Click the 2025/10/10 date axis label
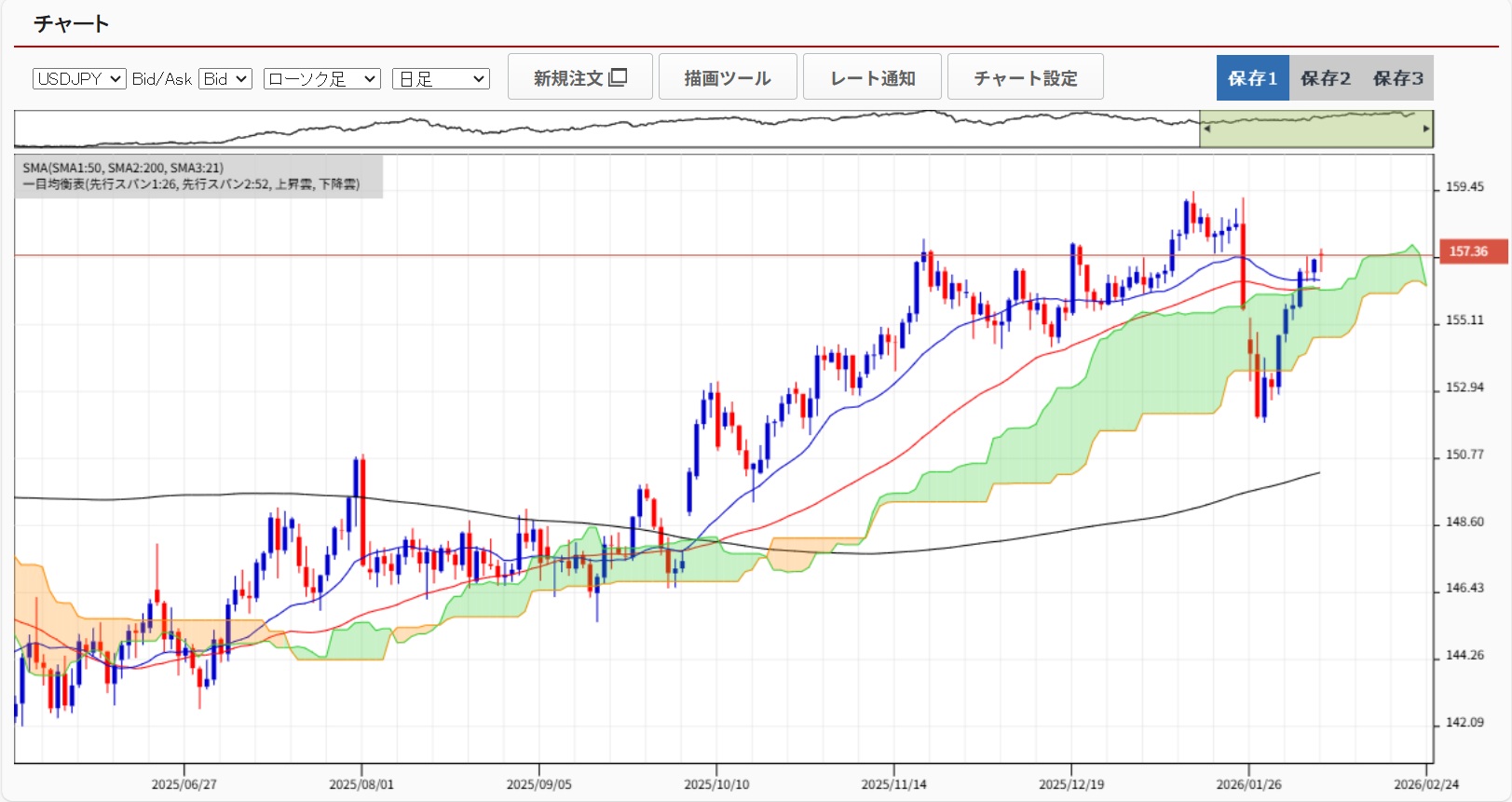The width and height of the screenshot is (1512, 802). click(x=715, y=784)
